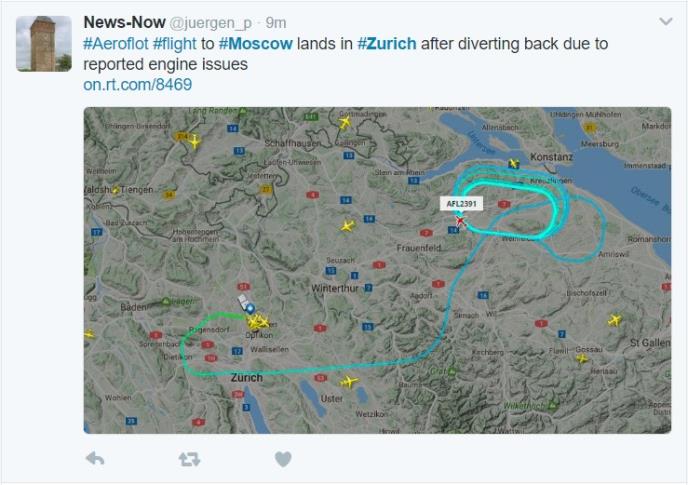Viewport: 688px width, 485px height.
Task: Like the tweet with heart icon
Action: coord(283,459)
